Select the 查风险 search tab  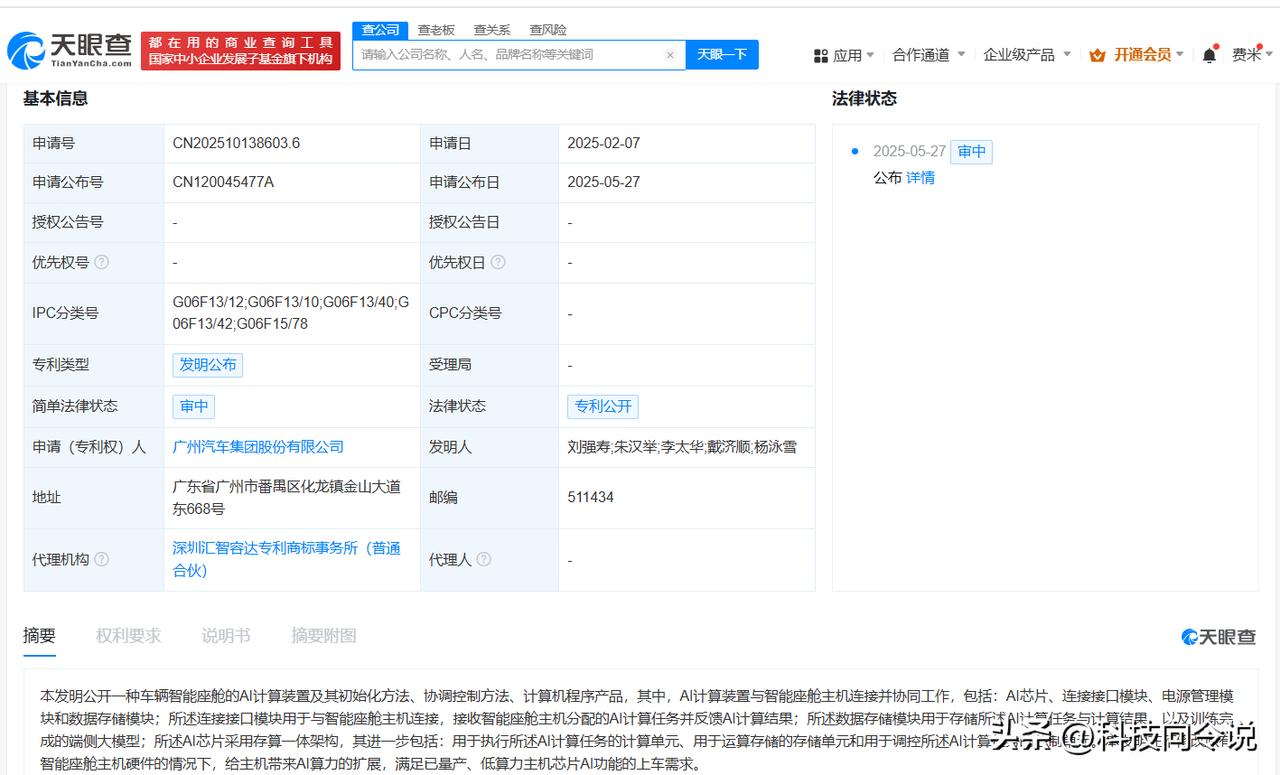548,30
